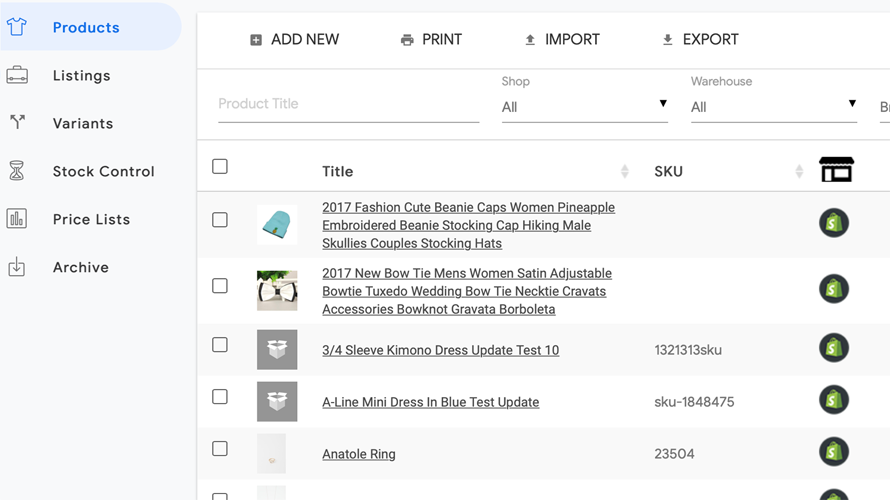This screenshot has width=890, height=500.
Task: Check the 3/4 Sleeve Kimono Dress row
Action: [220, 345]
